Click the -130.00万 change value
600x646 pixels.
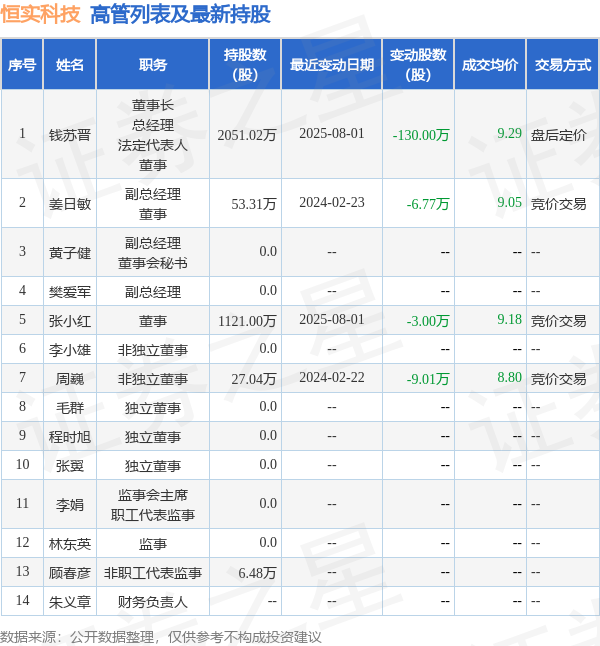point(421,135)
